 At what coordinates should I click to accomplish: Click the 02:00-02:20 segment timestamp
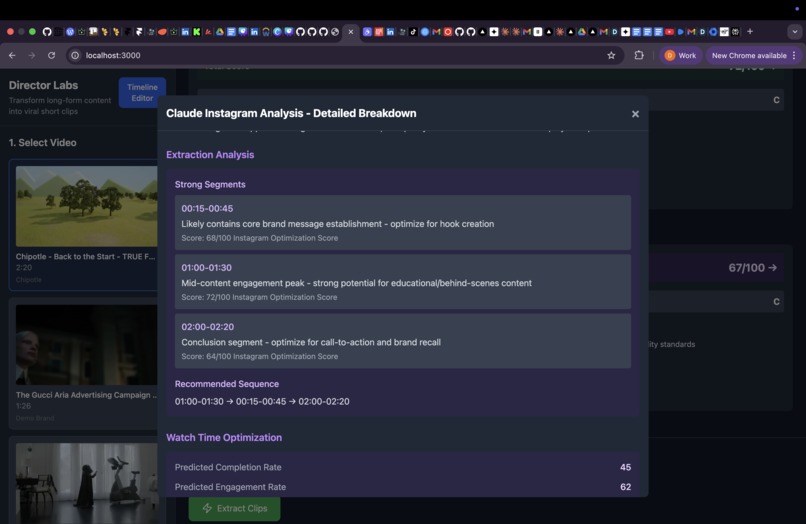tap(208, 327)
